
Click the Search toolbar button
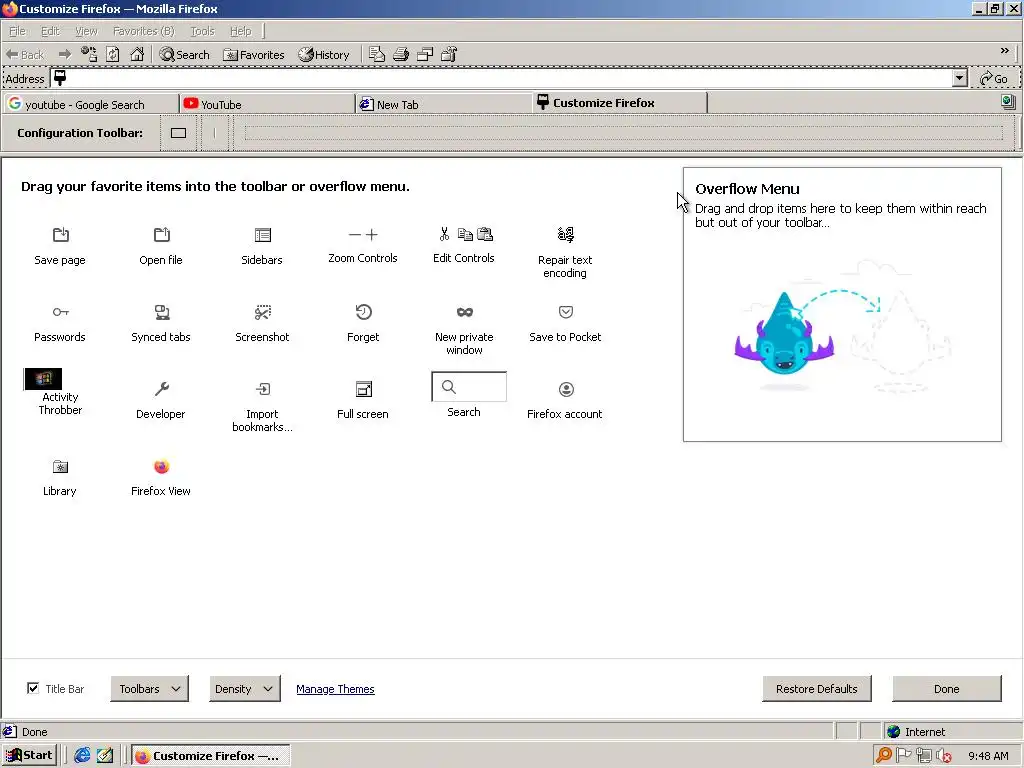click(x=185, y=54)
